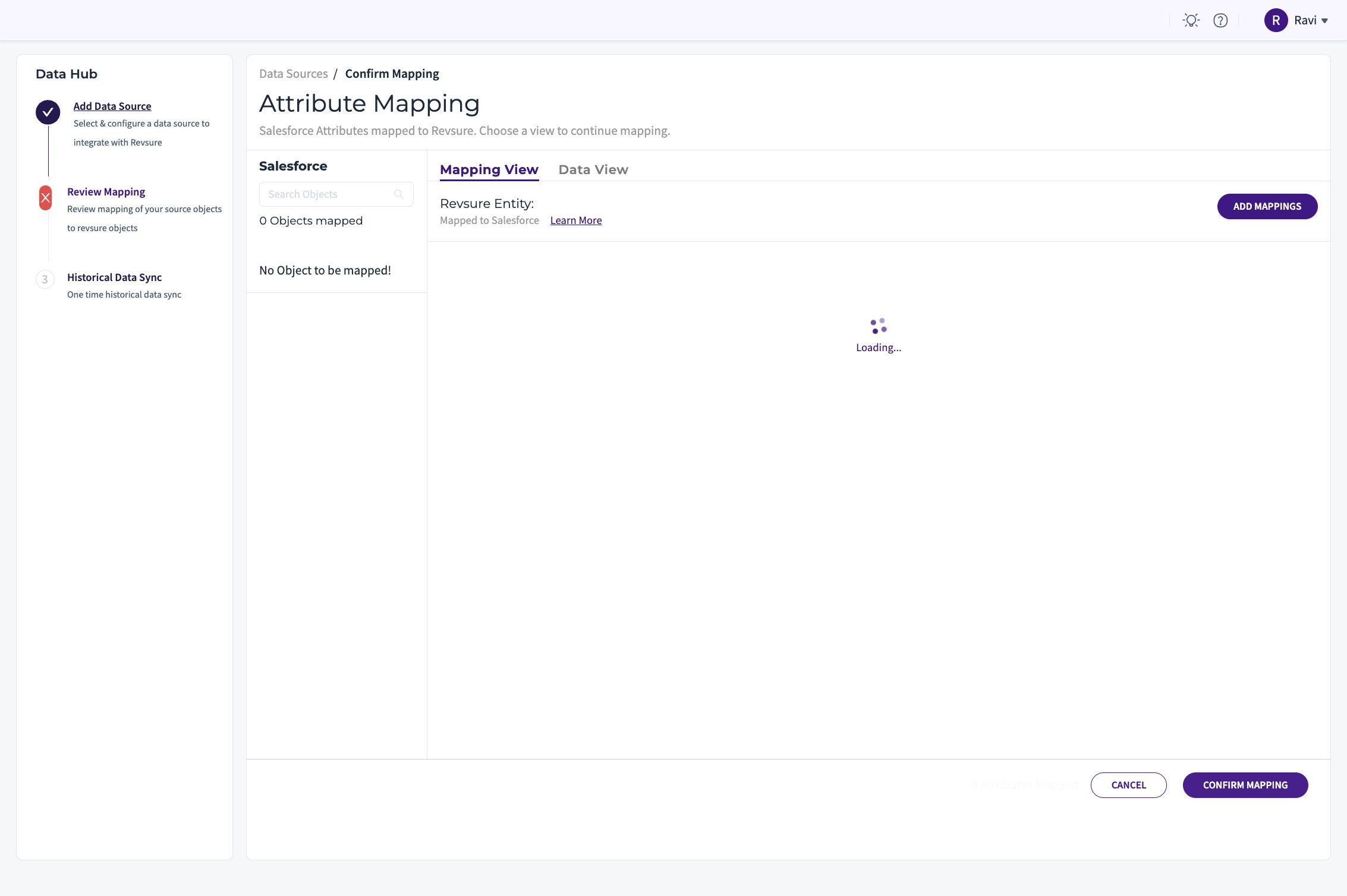Viewport: 1347px width, 896px height.
Task: Click the step 3 number circle
Action: click(45, 279)
